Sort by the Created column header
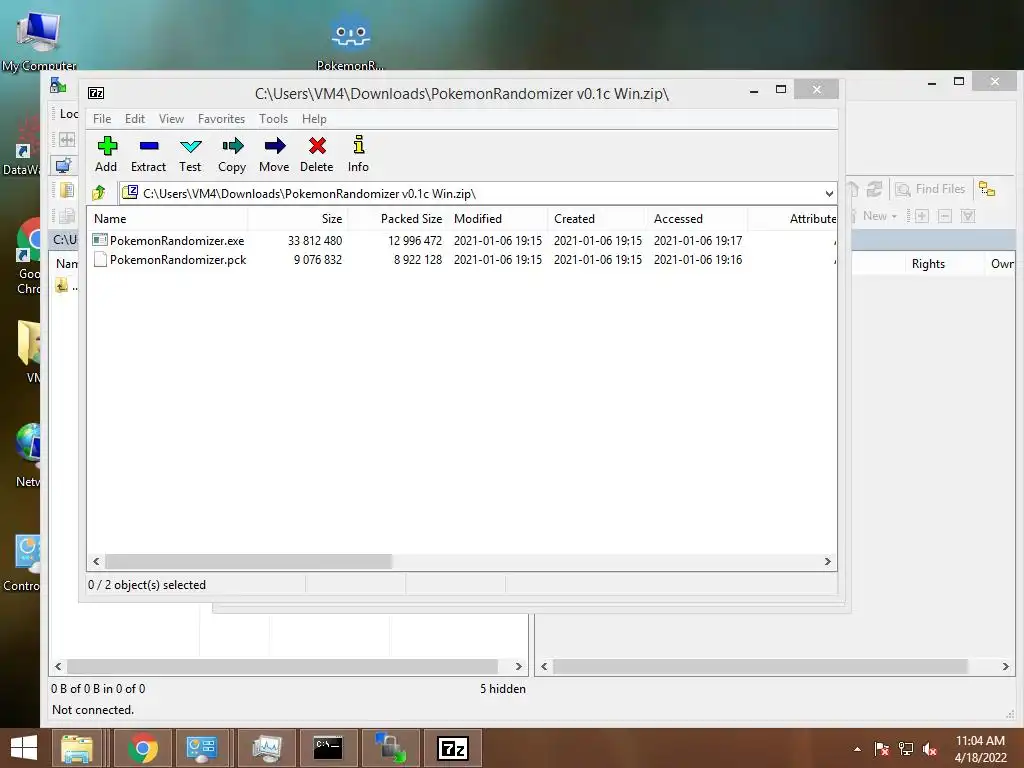Image resolution: width=1024 pixels, height=768 pixels. 597,219
